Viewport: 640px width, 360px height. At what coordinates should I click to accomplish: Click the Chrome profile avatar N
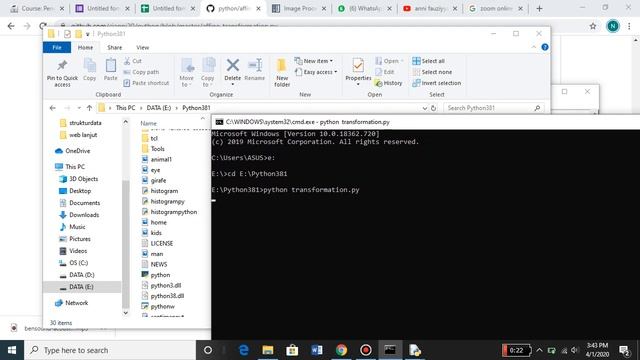[613, 26]
